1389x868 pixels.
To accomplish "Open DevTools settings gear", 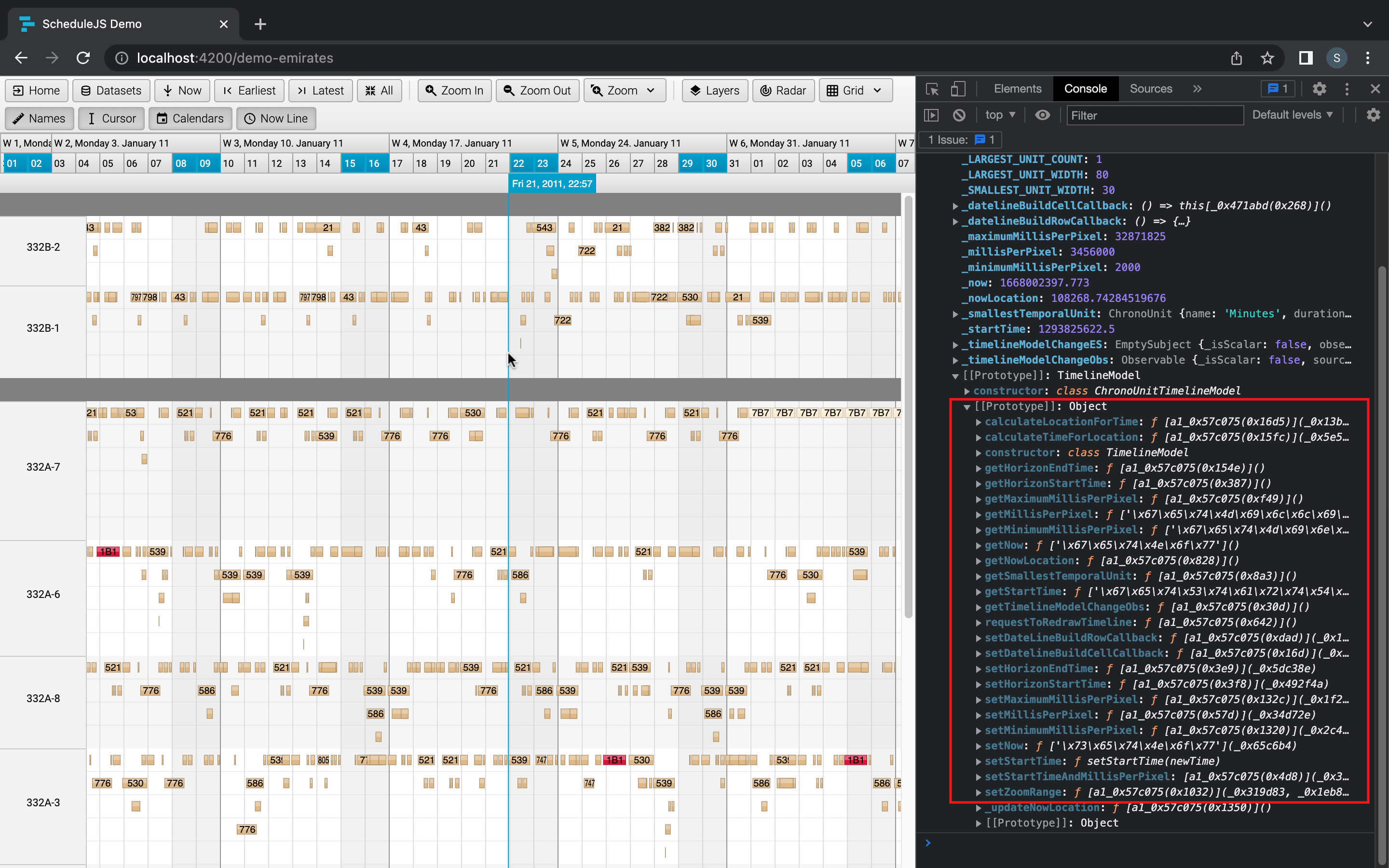I will (x=1319, y=88).
